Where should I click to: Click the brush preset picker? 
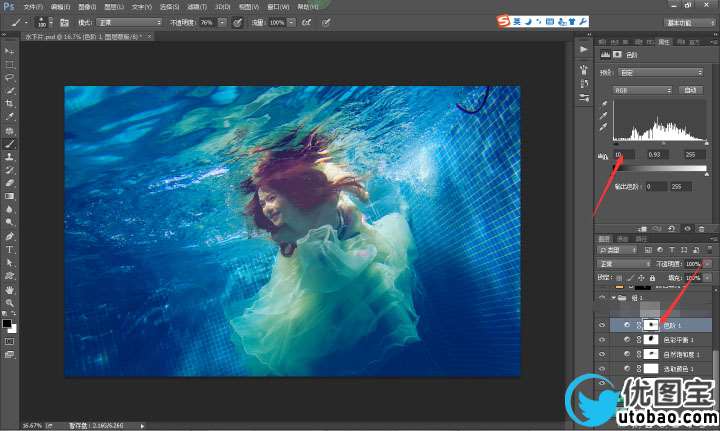45,22
